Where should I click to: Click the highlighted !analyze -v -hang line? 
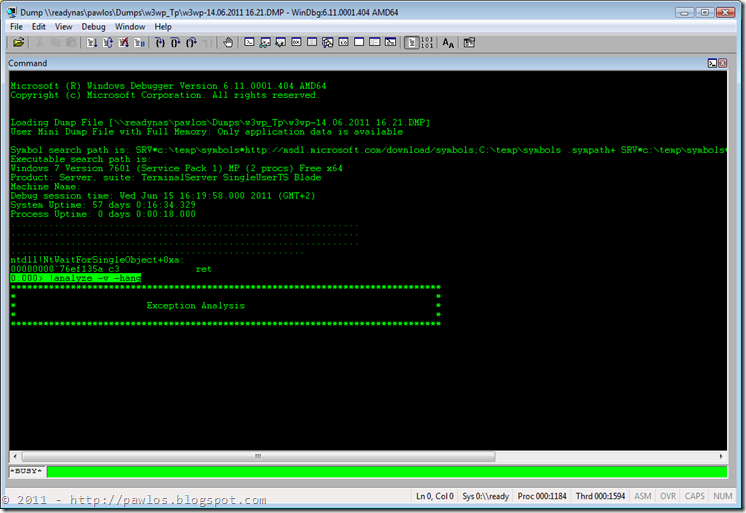(x=76, y=278)
